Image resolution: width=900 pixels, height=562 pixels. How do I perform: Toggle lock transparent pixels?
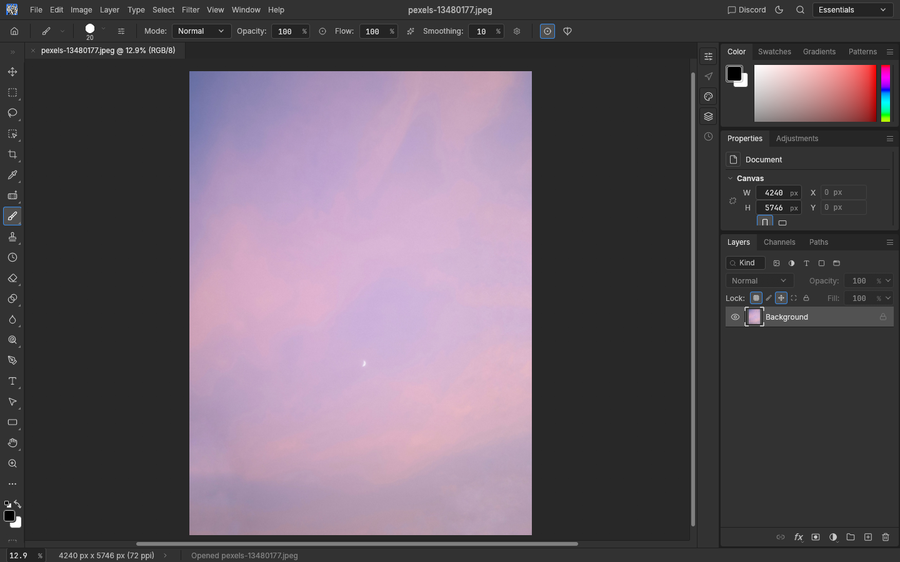coord(756,298)
